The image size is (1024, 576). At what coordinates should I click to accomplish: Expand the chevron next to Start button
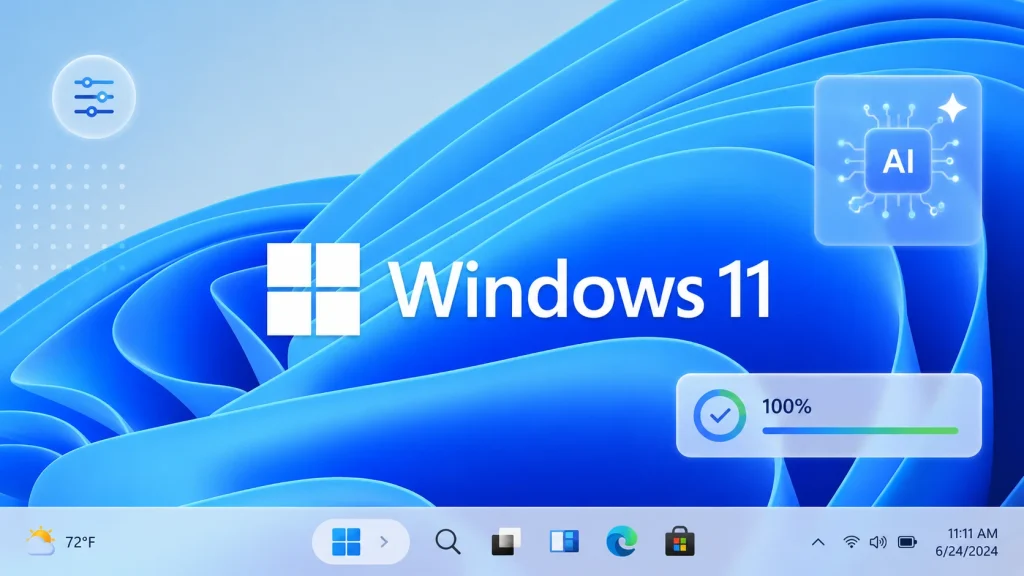pos(384,541)
